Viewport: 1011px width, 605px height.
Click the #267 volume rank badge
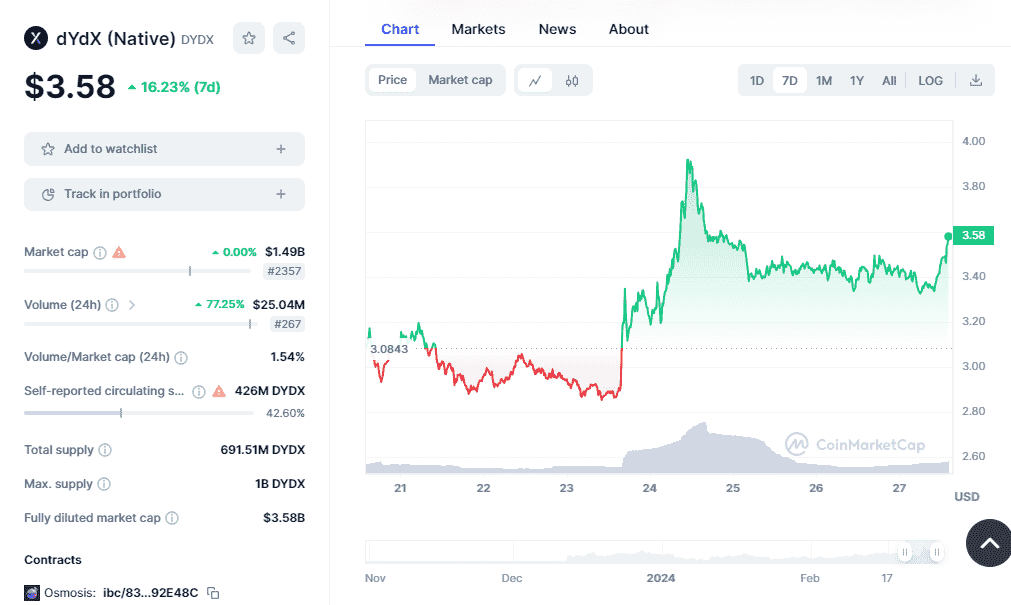288,324
